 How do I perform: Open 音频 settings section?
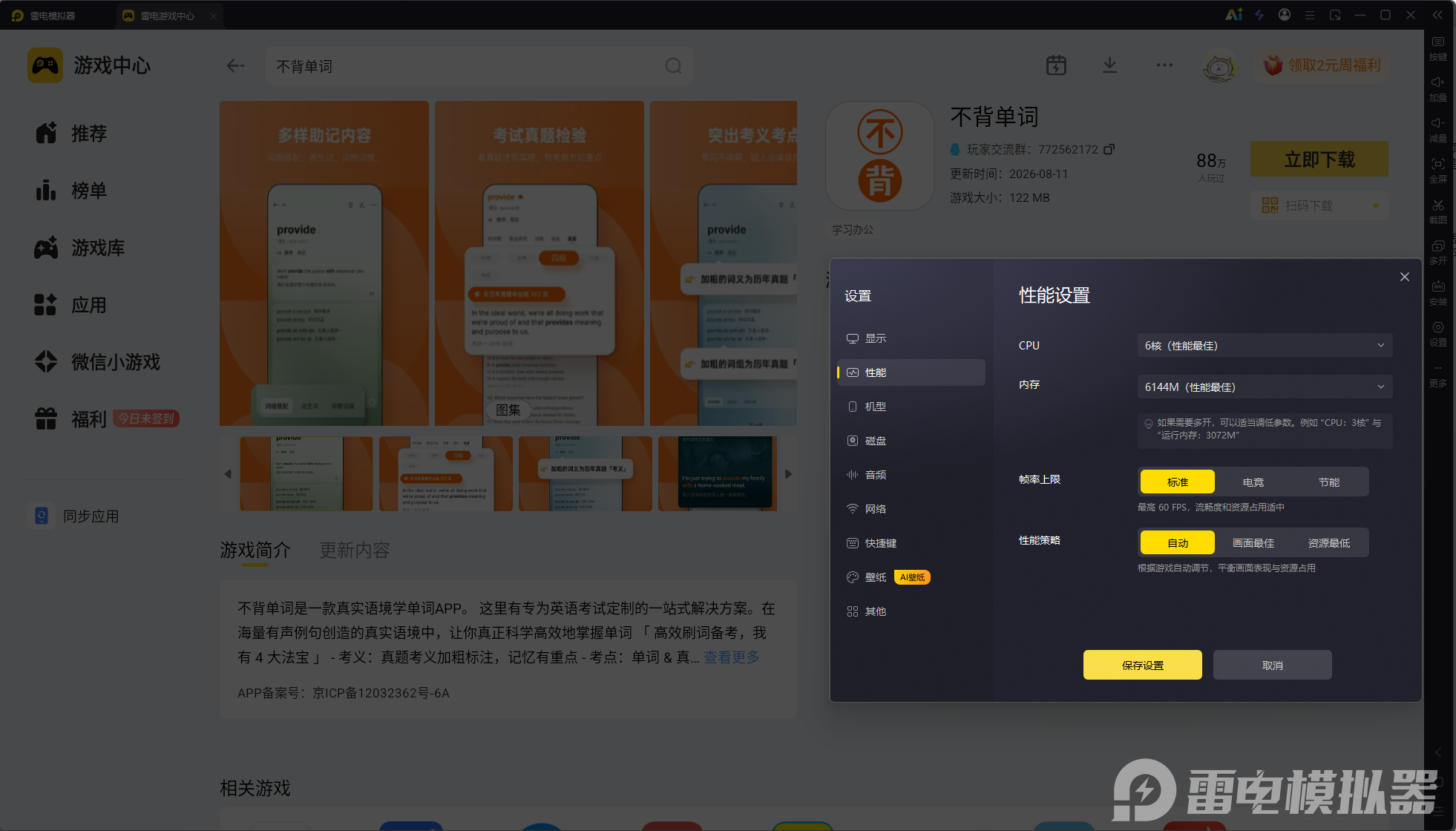(x=911, y=475)
